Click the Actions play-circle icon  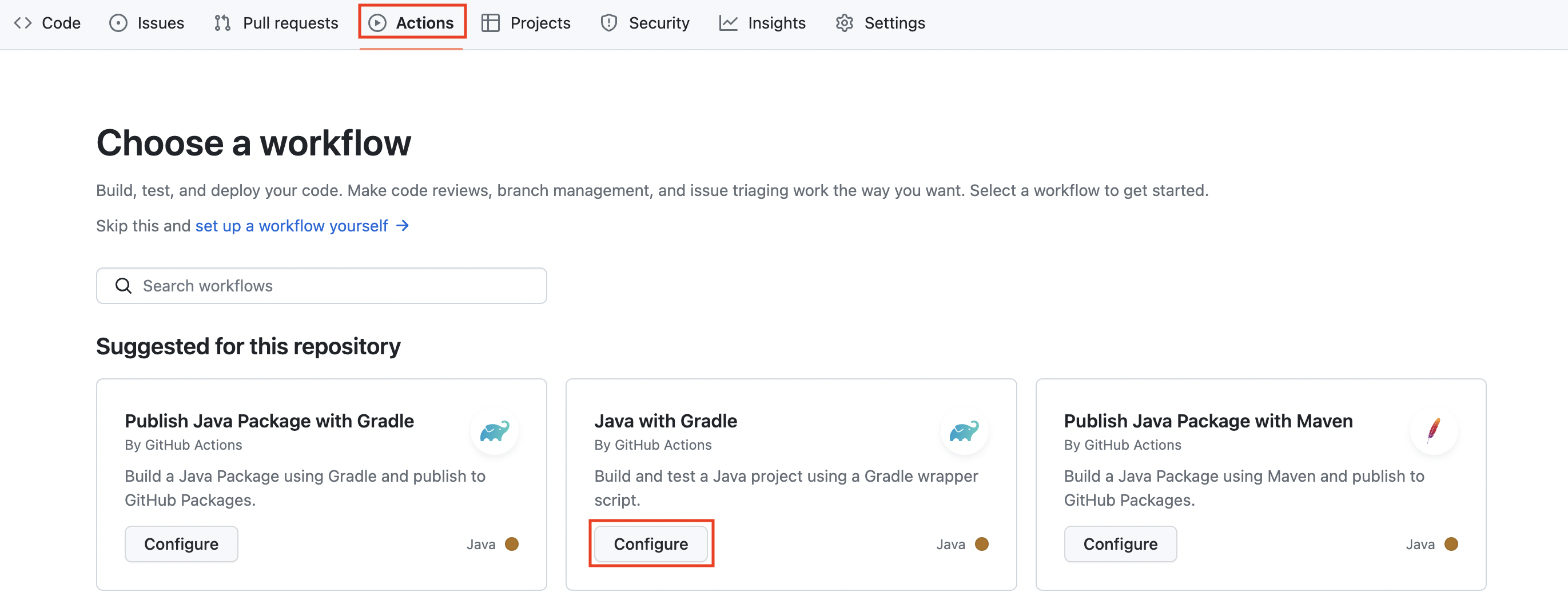point(377,22)
